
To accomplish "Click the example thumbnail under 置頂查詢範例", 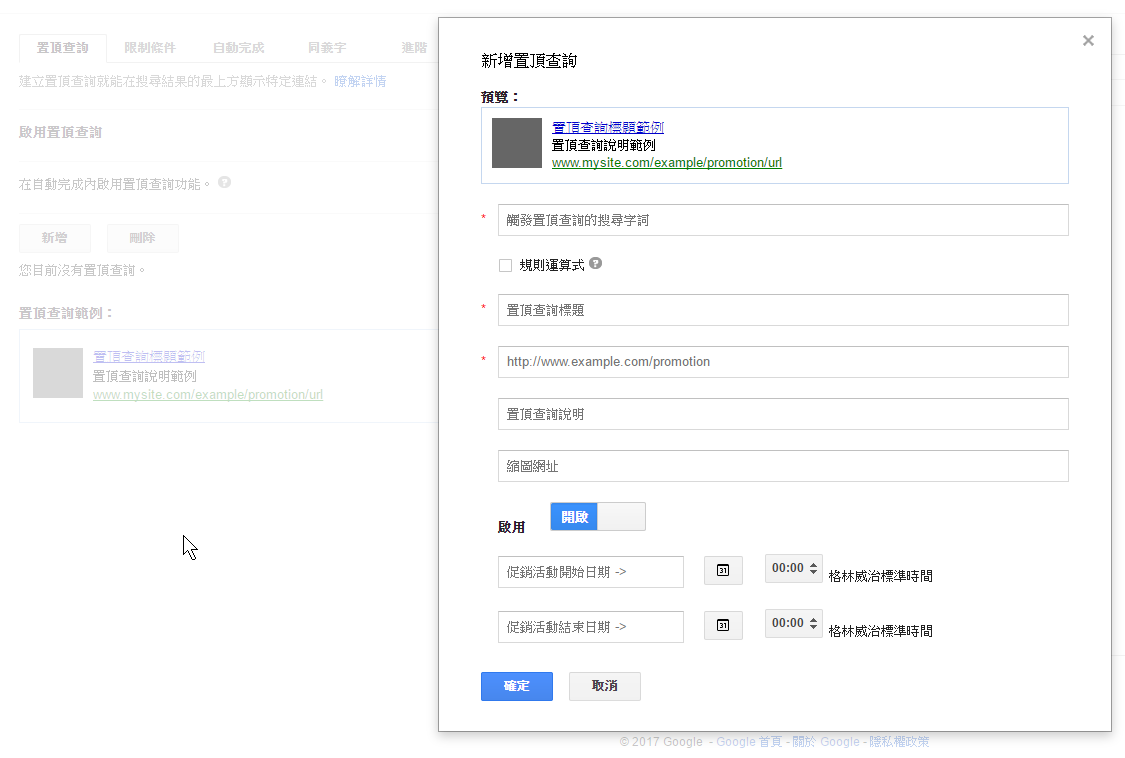I will click(x=57, y=374).
